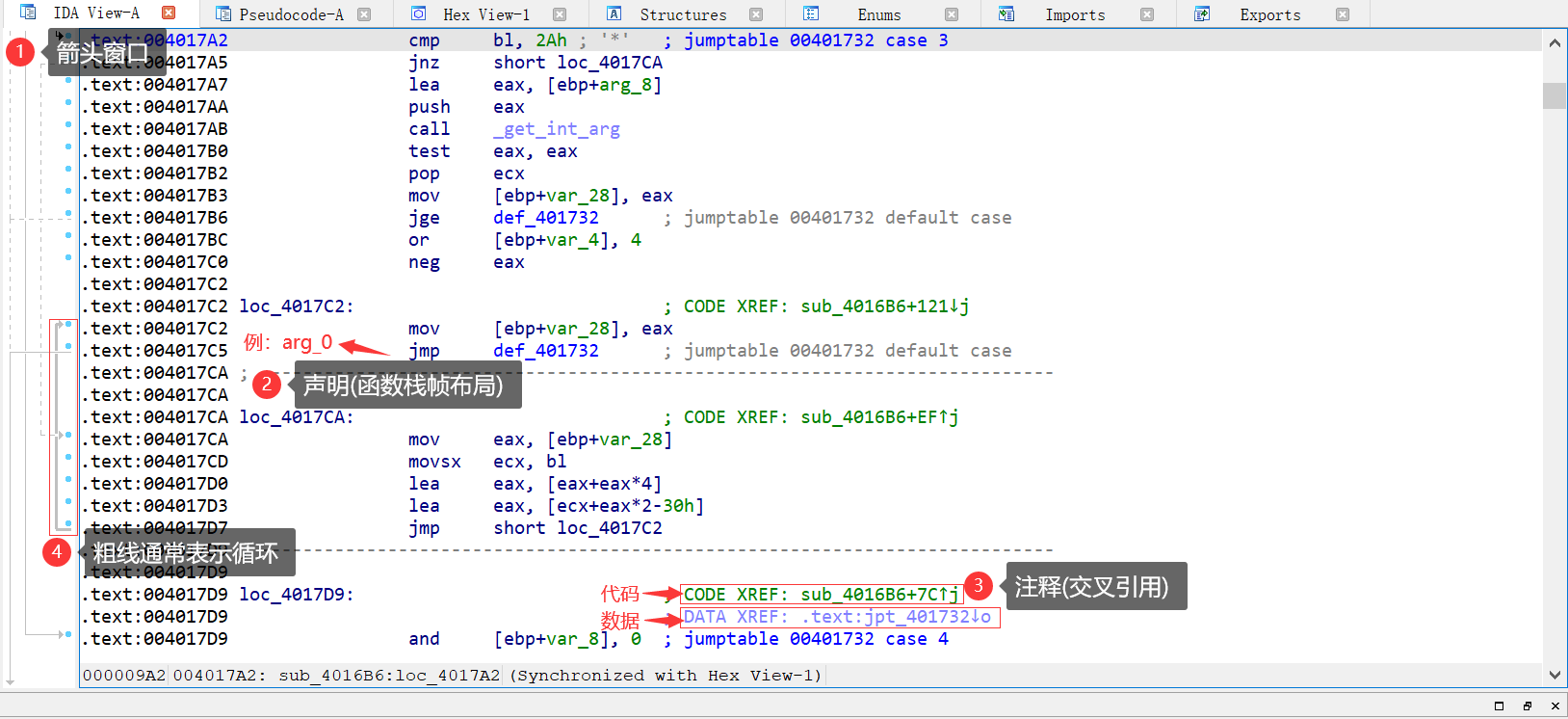Image resolution: width=1568 pixels, height=719 pixels.
Task: Toggle breakpoint dot at address 004017CD
Action: tap(68, 458)
